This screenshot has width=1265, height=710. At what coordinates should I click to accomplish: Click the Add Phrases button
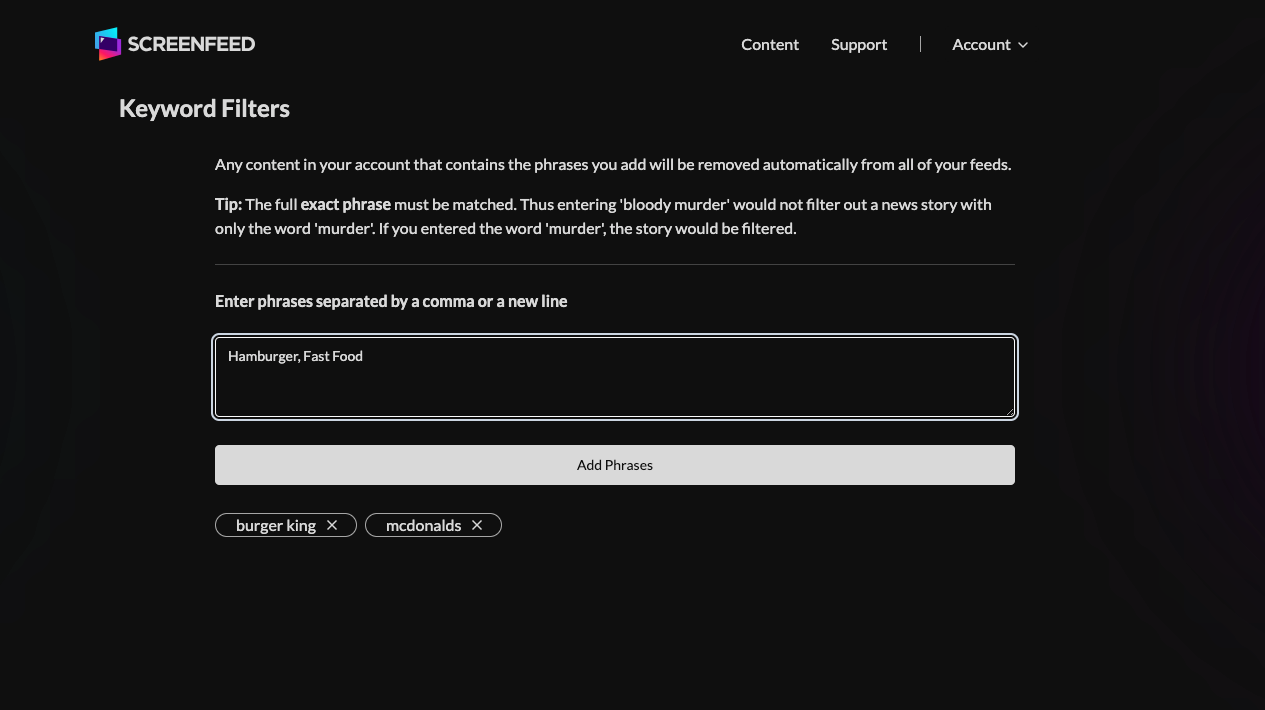pos(615,465)
